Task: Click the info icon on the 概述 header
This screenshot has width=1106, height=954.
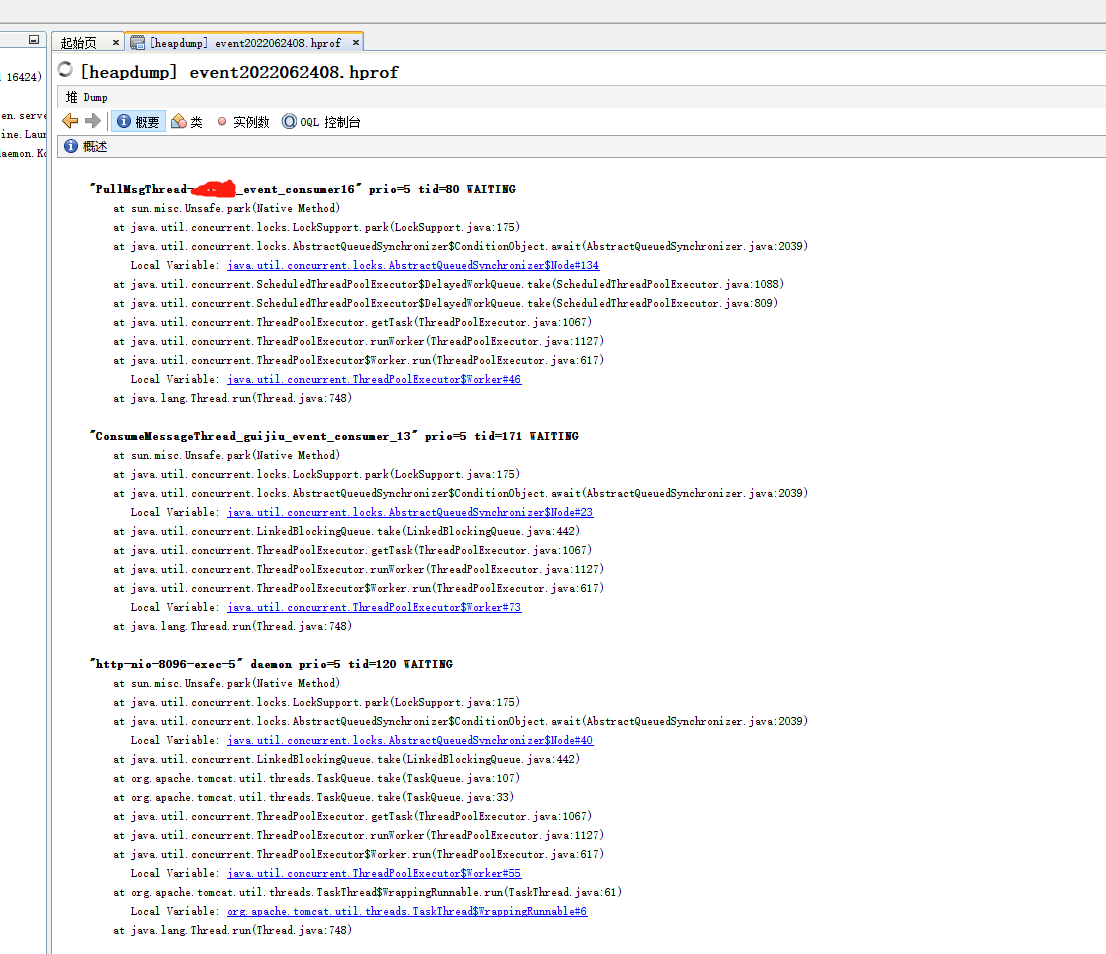Action: coord(71,146)
